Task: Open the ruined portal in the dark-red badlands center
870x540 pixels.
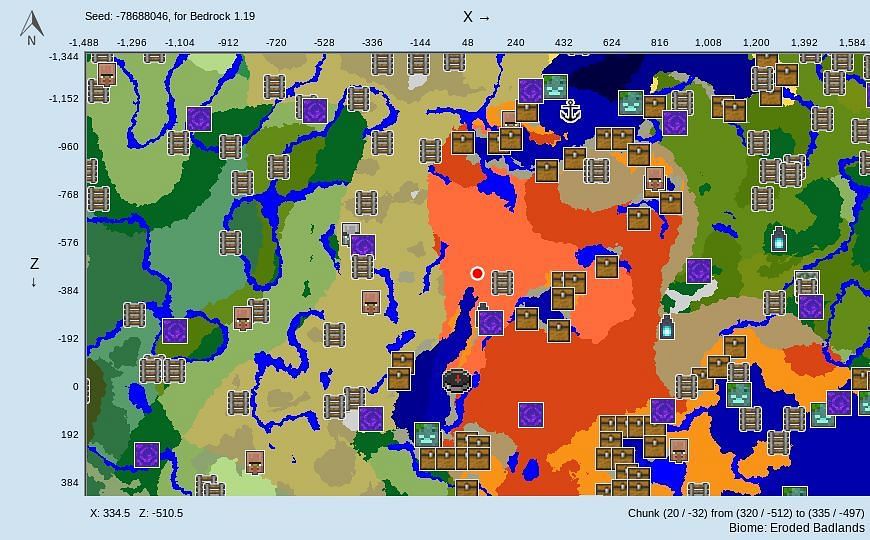Action: (x=530, y=415)
